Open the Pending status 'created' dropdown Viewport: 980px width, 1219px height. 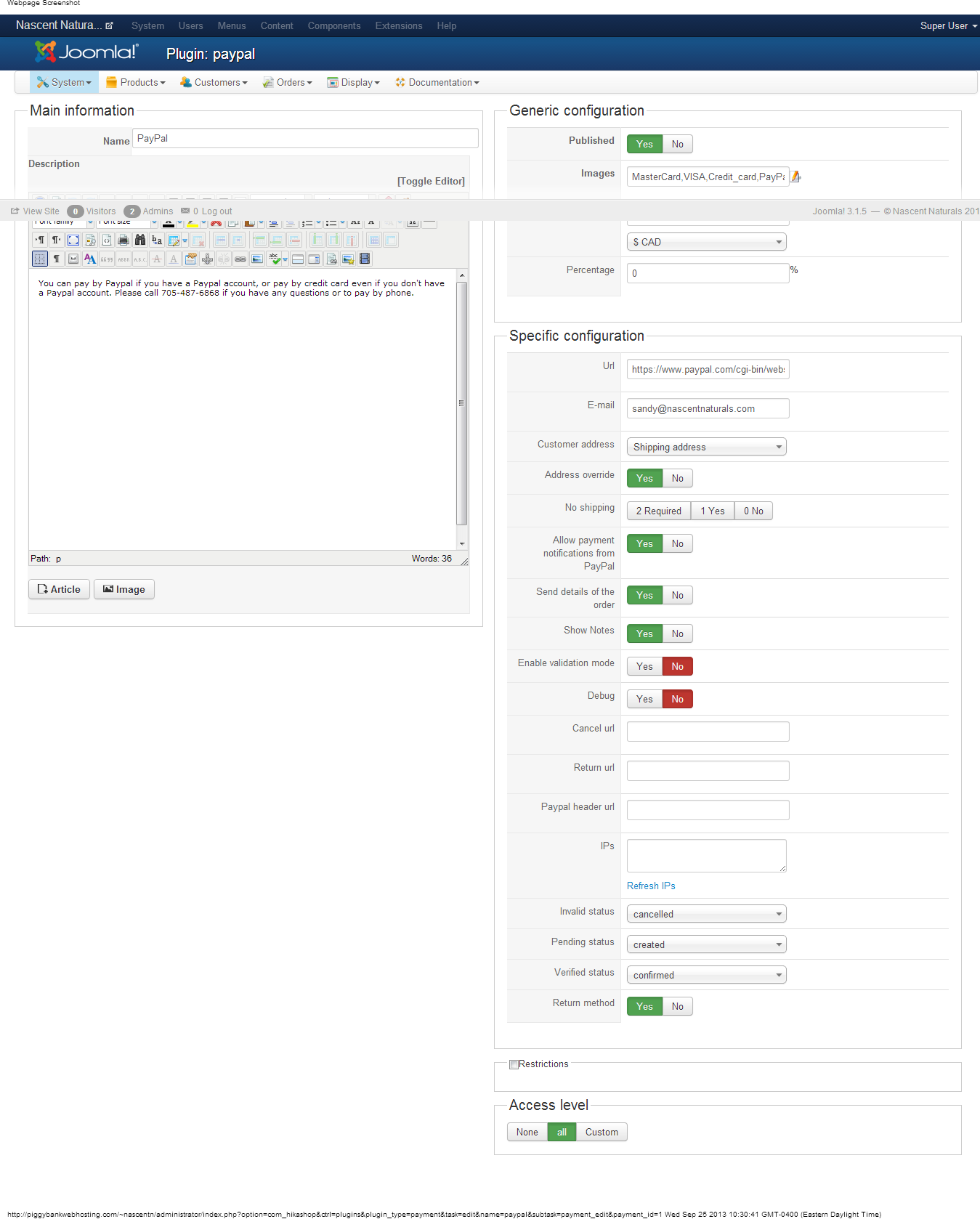coord(707,944)
